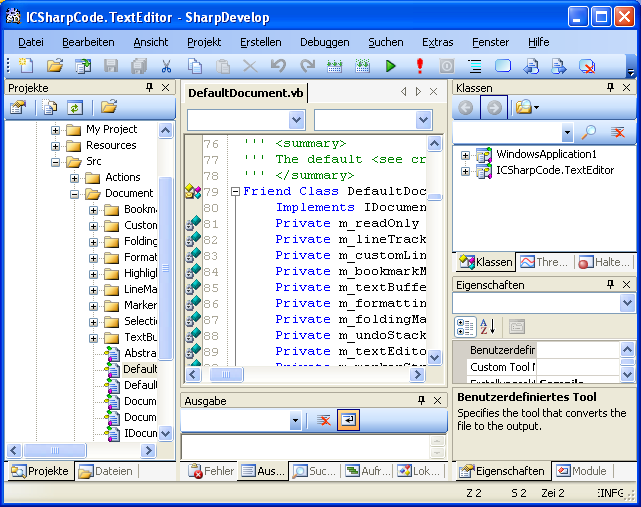The width and height of the screenshot is (641, 507).
Task: Click the back arrow in Klassen panel
Action: 466,108
